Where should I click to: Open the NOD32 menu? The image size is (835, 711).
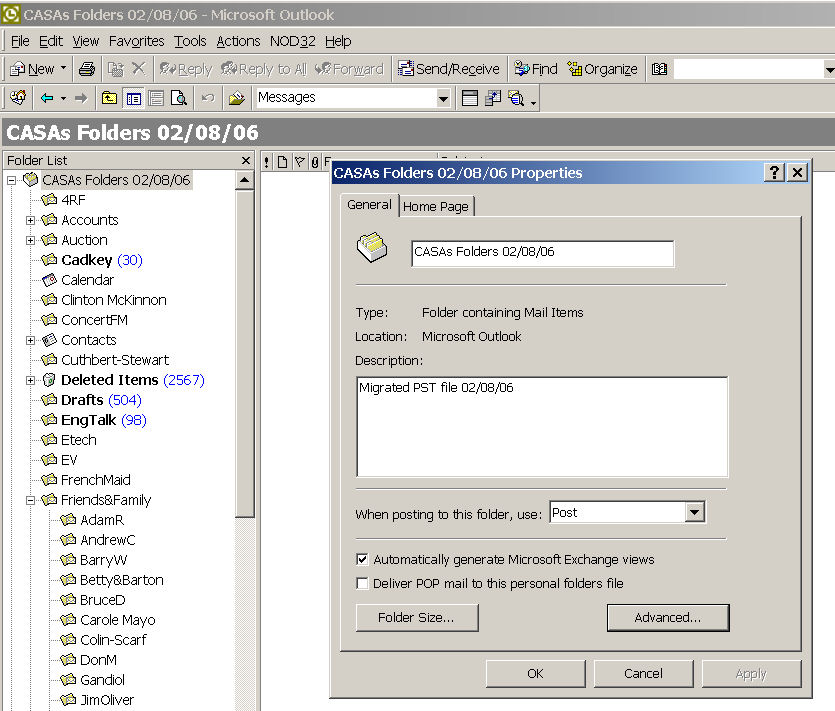(292, 41)
